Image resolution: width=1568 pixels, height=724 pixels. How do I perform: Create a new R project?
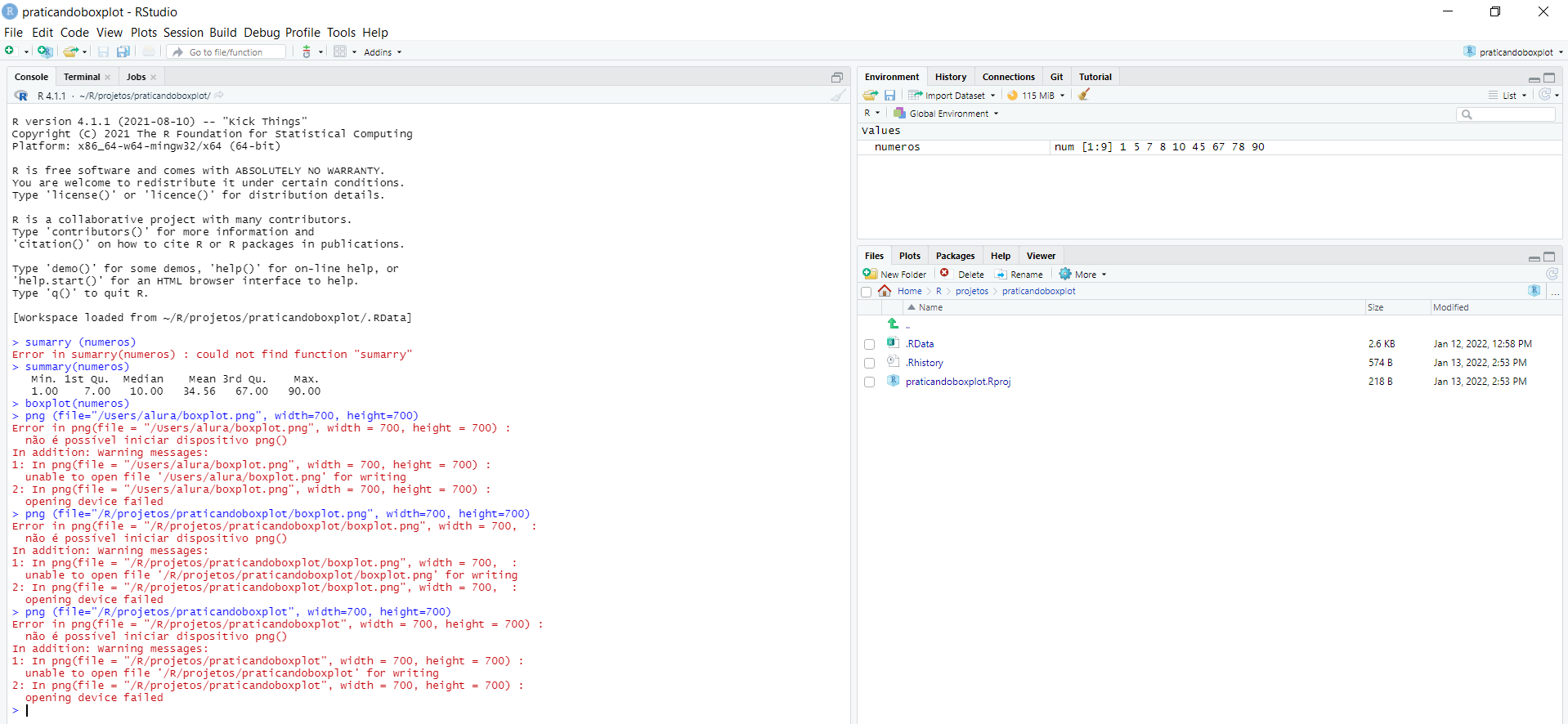coord(45,51)
